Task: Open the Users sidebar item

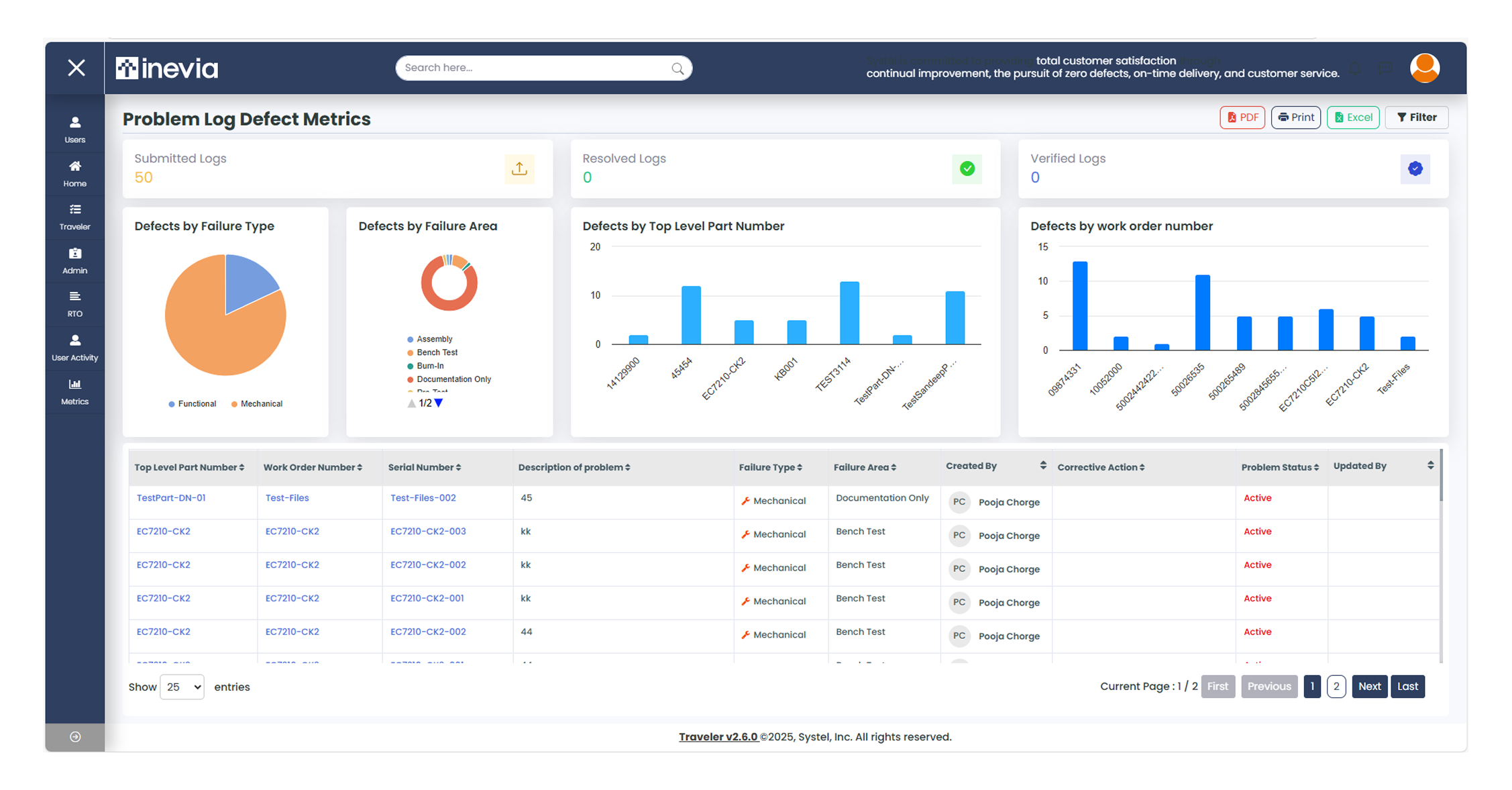Action: point(74,130)
